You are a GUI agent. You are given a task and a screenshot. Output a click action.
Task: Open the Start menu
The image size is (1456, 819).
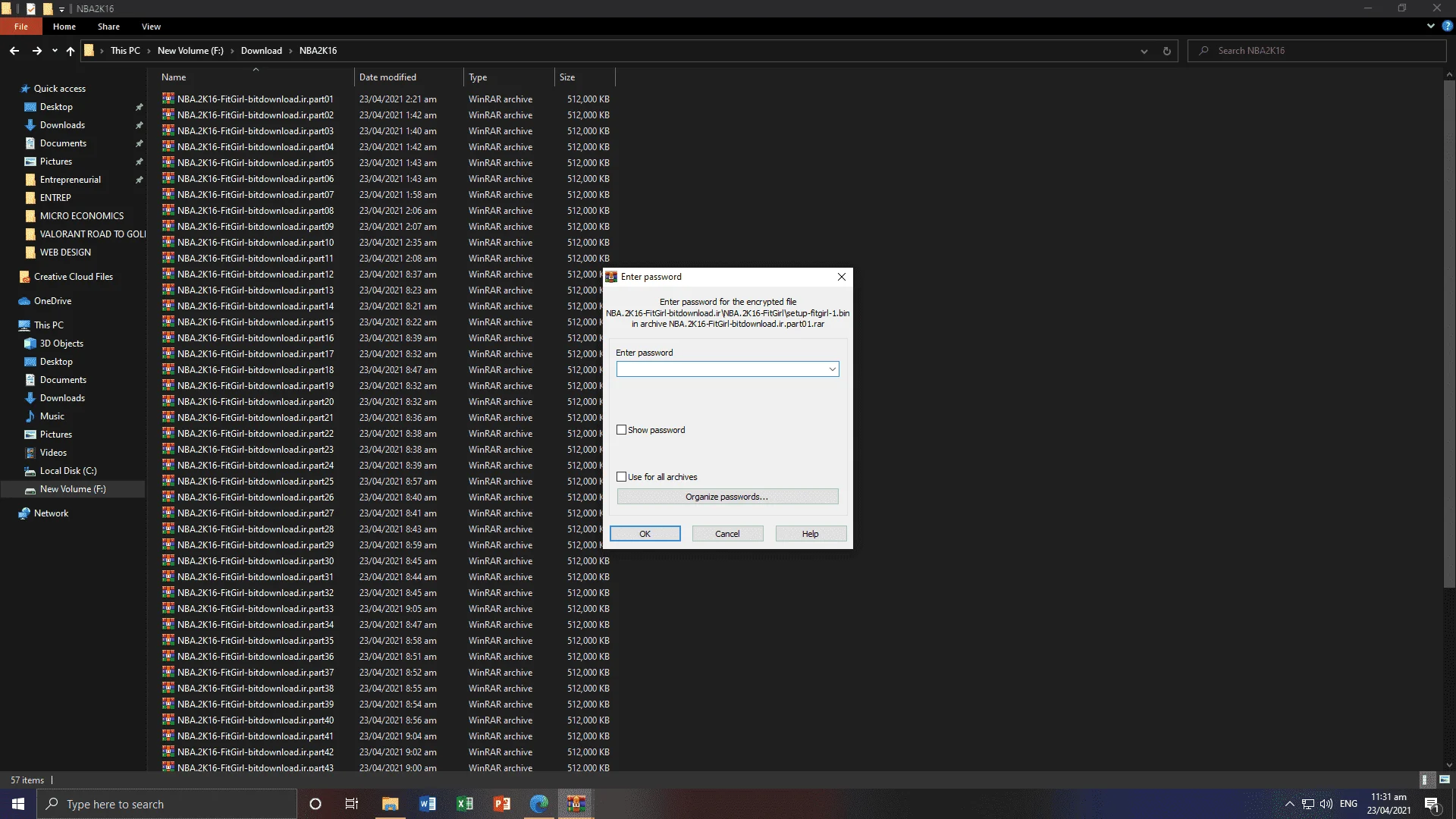[18, 804]
